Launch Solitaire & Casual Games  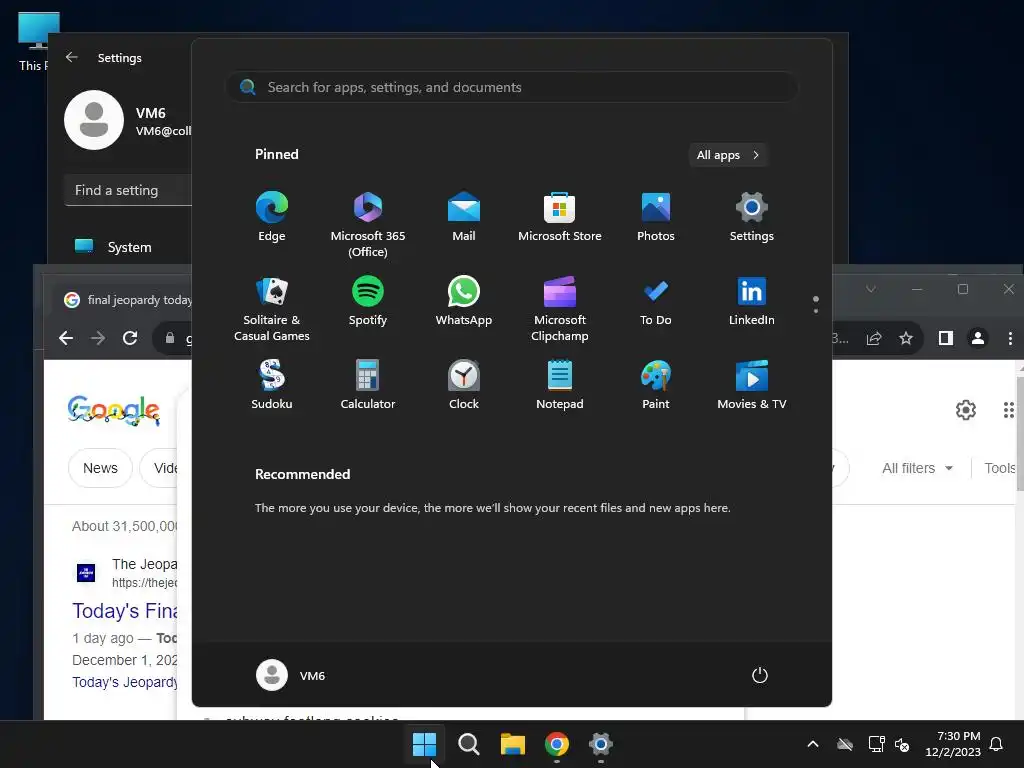[272, 309]
